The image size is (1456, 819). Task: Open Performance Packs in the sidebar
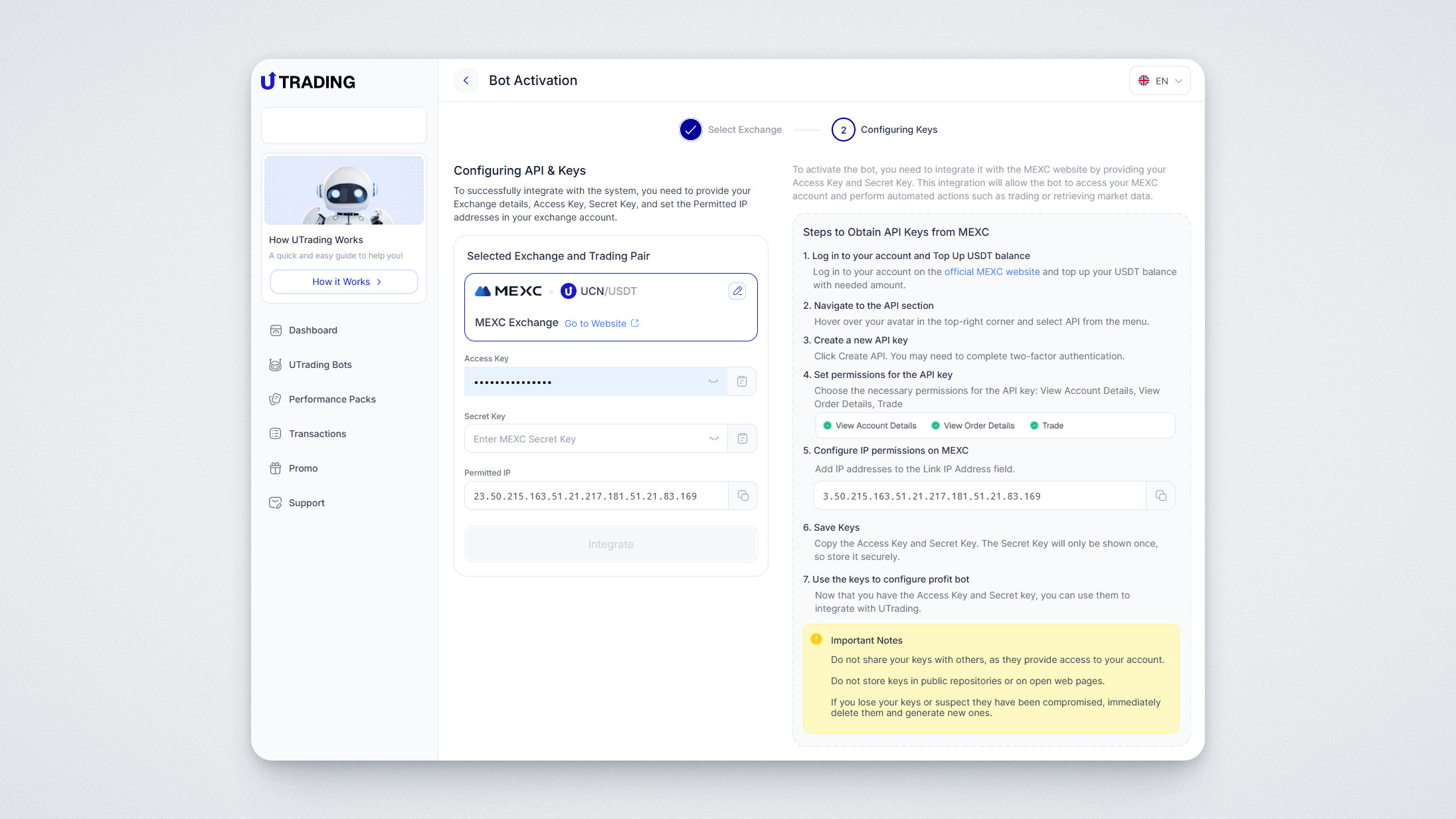(332, 399)
